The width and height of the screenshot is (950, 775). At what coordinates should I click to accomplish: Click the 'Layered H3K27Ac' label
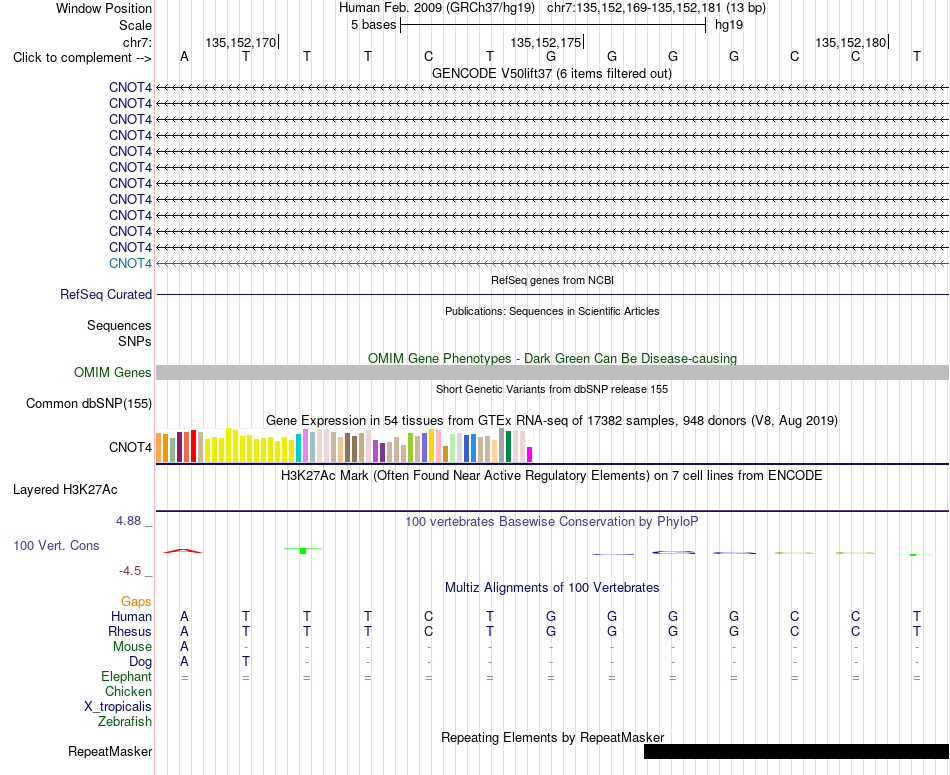pos(65,490)
